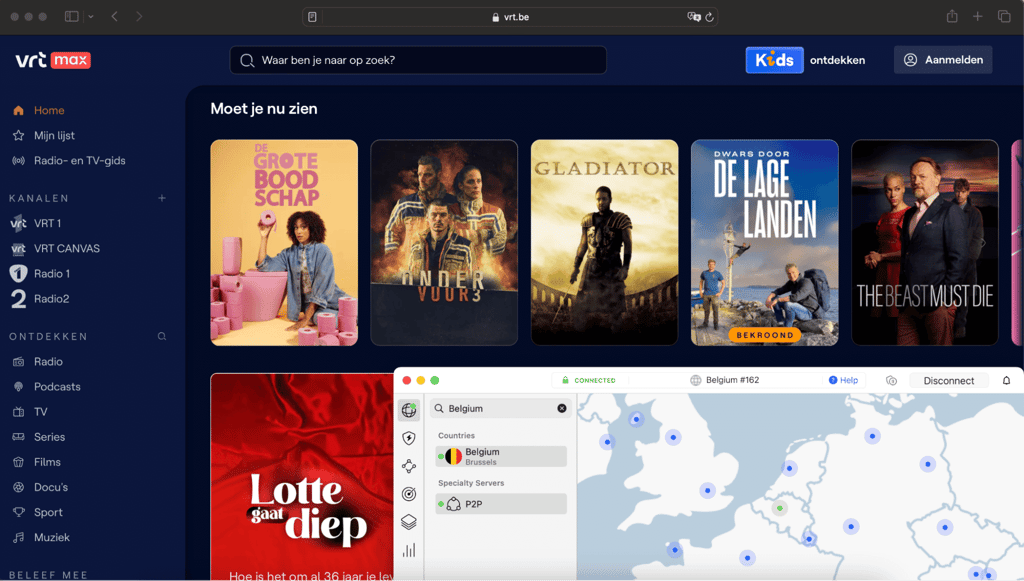Open De Grote Boodschap poster
1024x581 pixels.
[284, 242]
